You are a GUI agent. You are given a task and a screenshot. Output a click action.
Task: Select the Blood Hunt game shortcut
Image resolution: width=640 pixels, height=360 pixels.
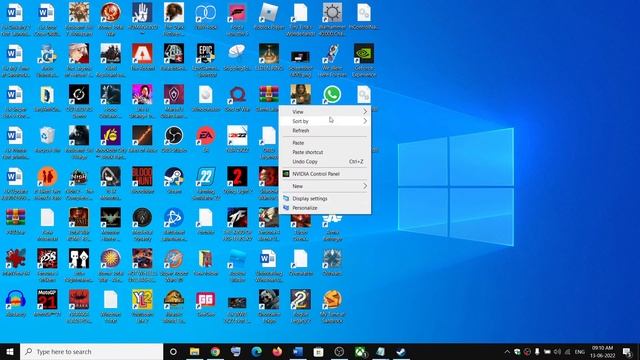click(142, 176)
